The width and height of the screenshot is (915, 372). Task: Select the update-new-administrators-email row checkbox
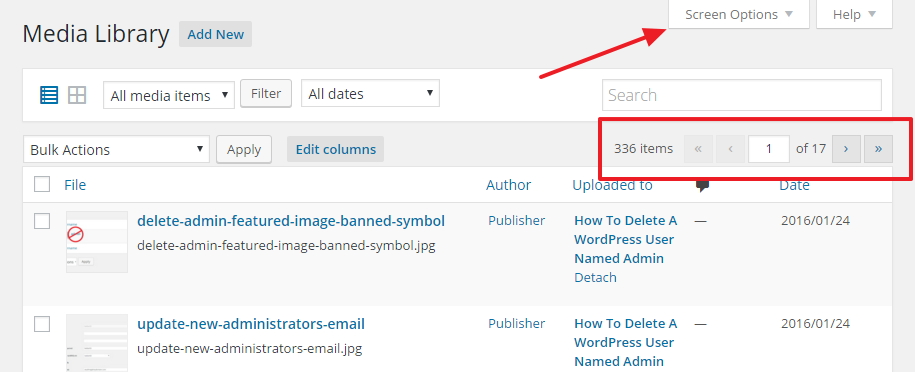[42, 324]
